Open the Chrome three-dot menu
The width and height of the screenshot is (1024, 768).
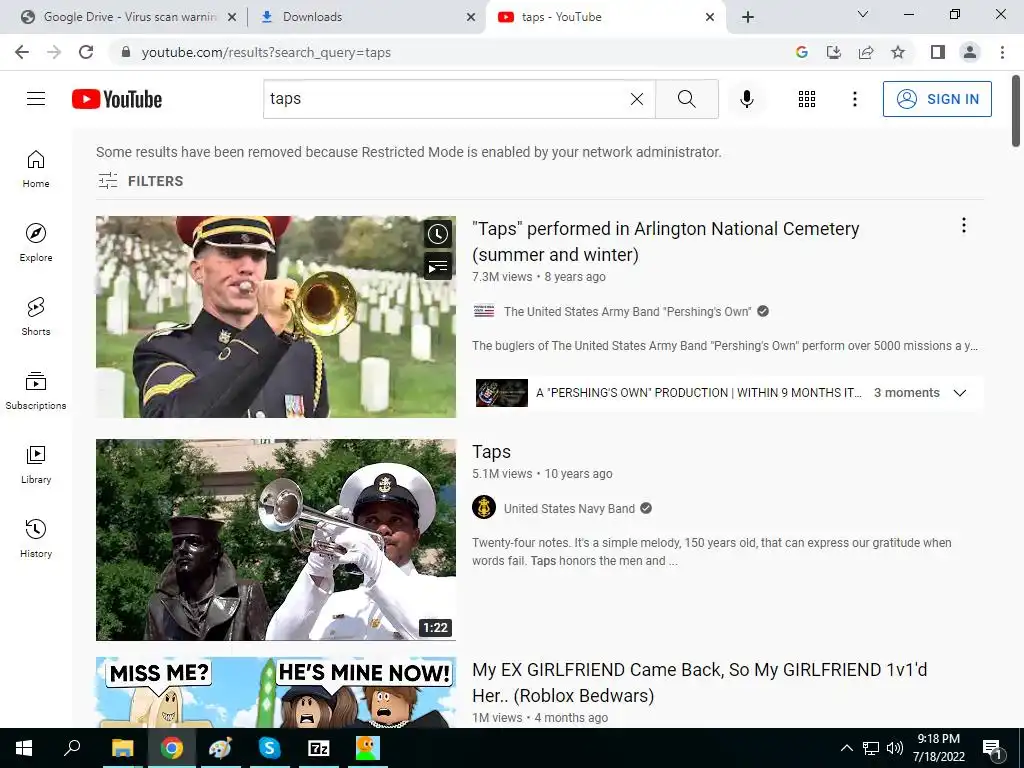(x=1002, y=52)
